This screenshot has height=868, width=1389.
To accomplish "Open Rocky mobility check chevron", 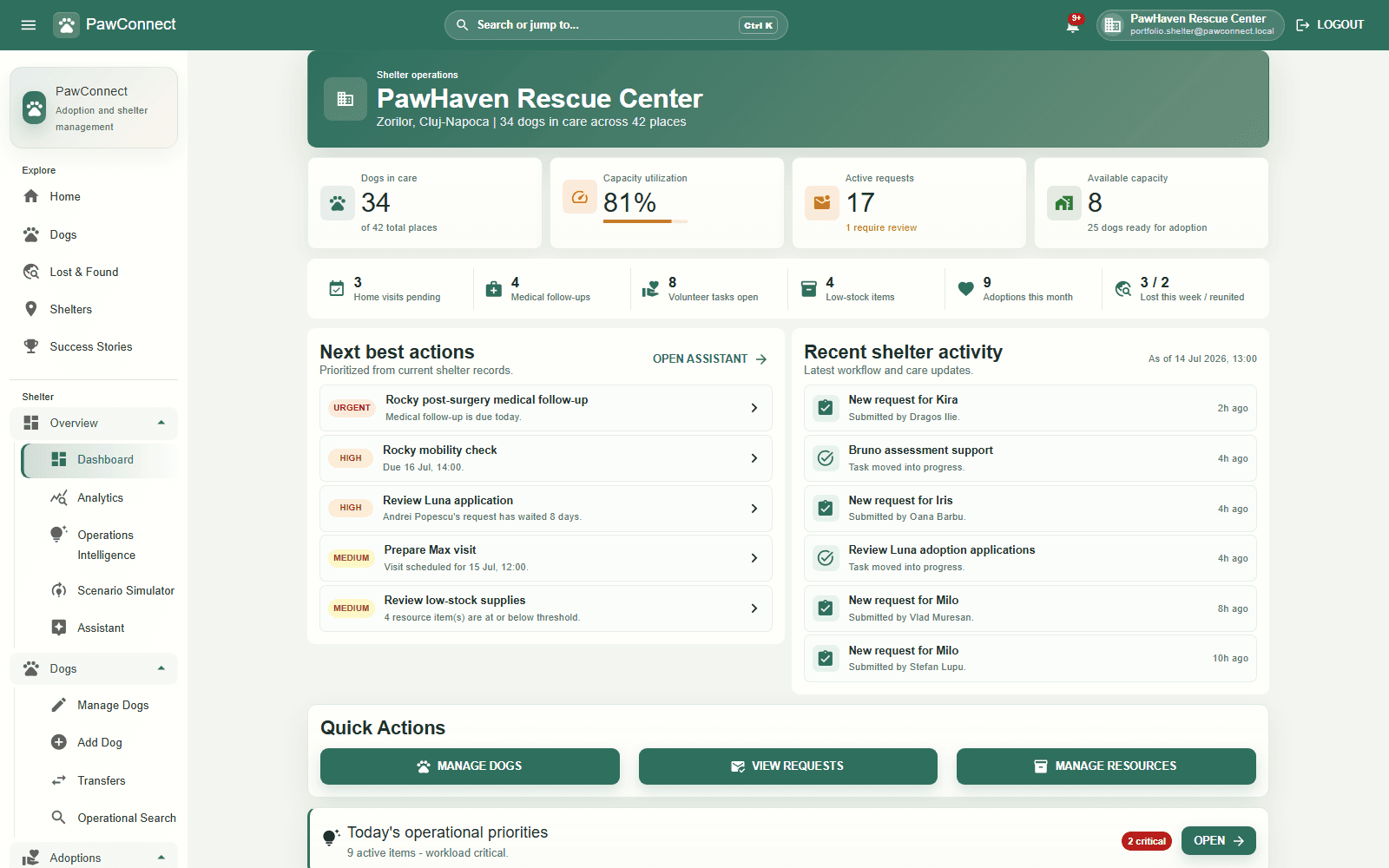I will [x=754, y=458].
